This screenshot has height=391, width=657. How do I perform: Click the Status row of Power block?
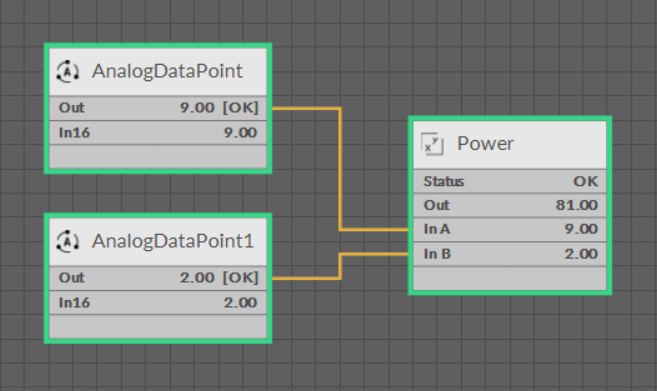(510, 181)
